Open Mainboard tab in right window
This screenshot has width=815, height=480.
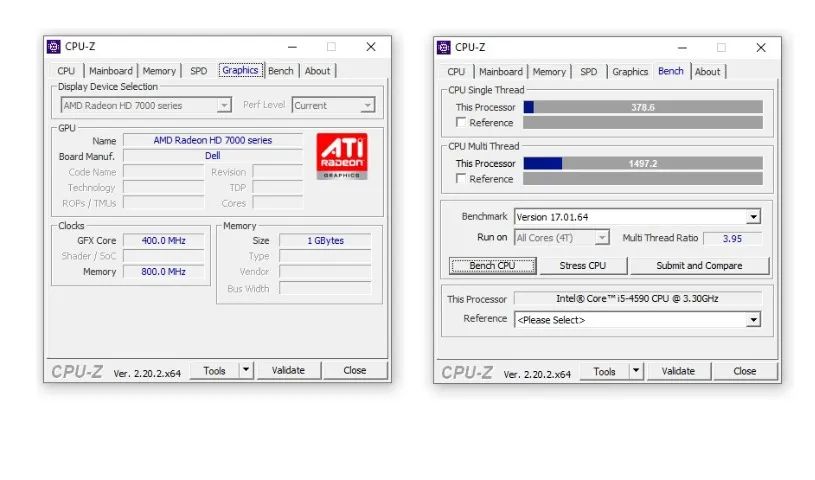click(501, 72)
